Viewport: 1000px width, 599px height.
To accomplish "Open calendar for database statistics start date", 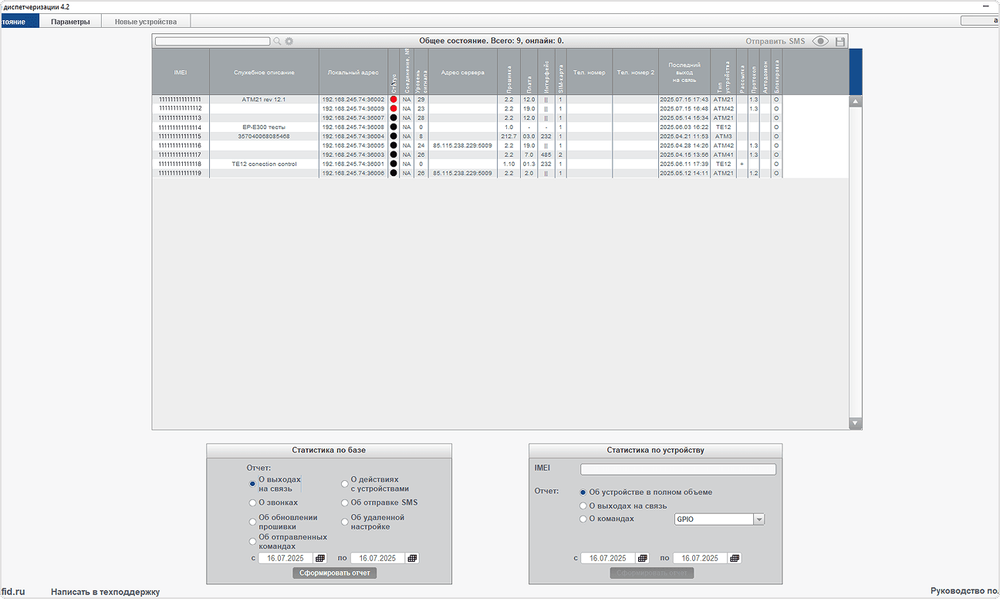I will [320, 558].
